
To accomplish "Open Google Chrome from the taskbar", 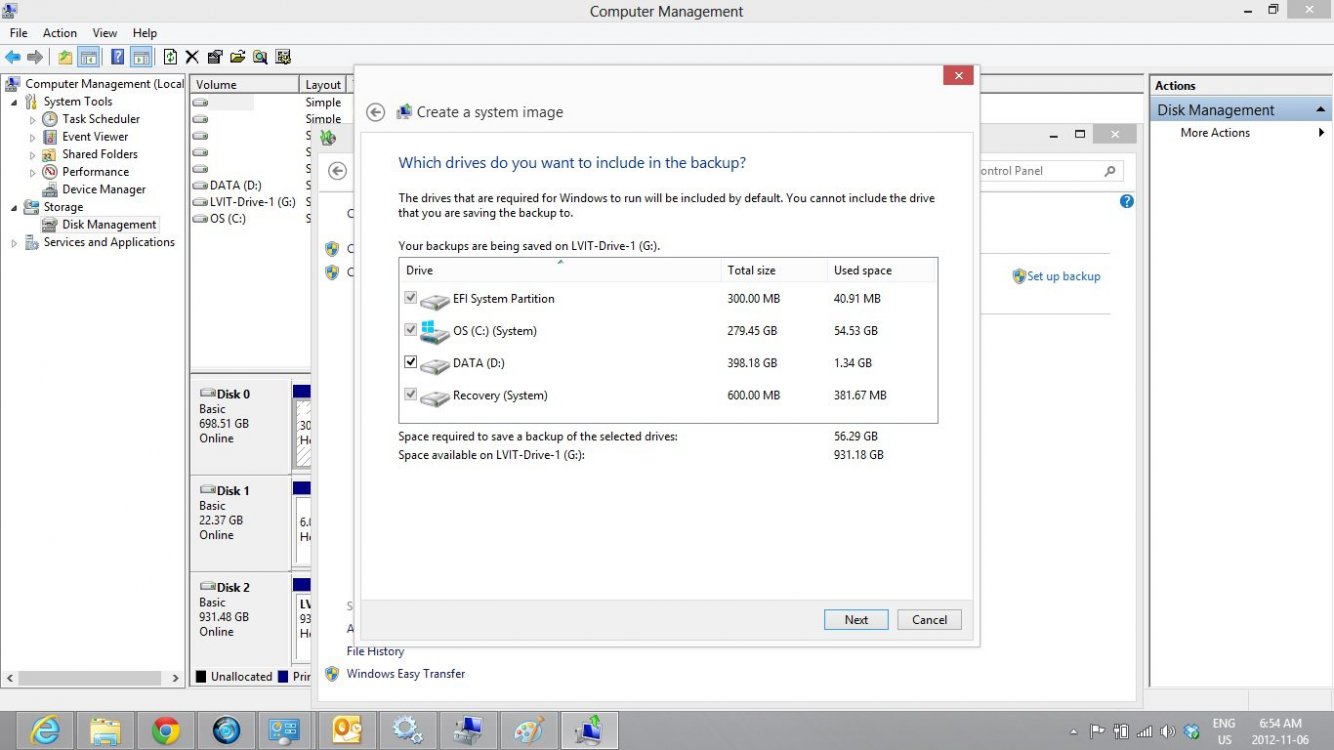I will pyautogui.click(x=166, y=730).
